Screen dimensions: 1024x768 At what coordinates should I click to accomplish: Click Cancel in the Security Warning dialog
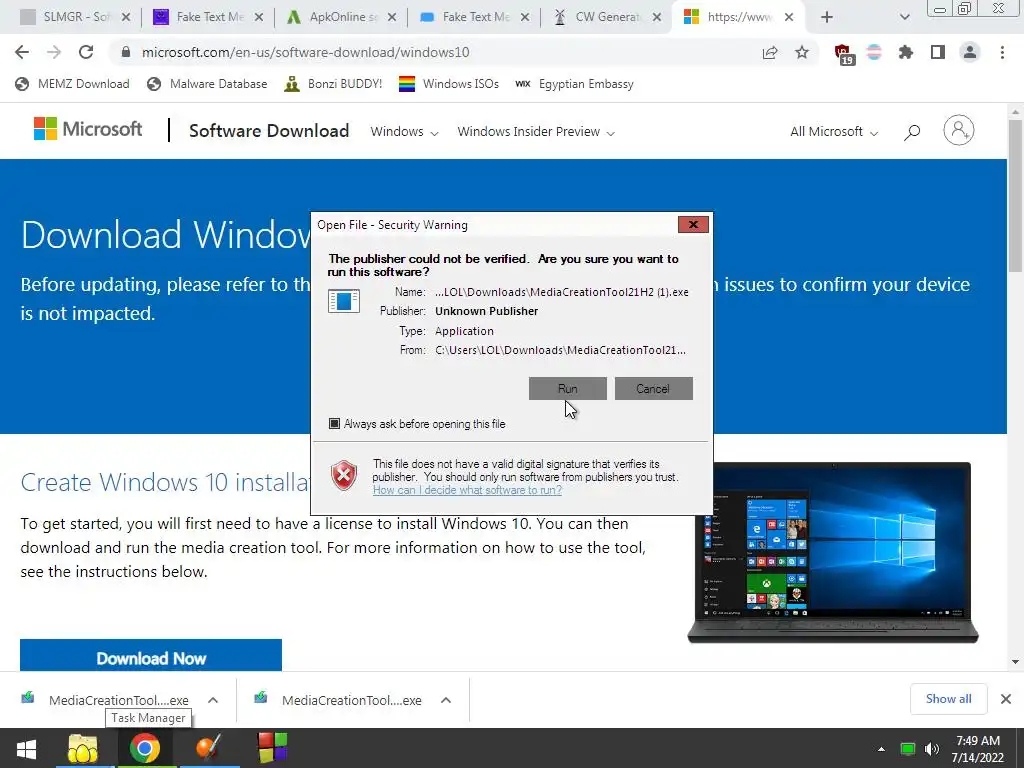[653, 389]
